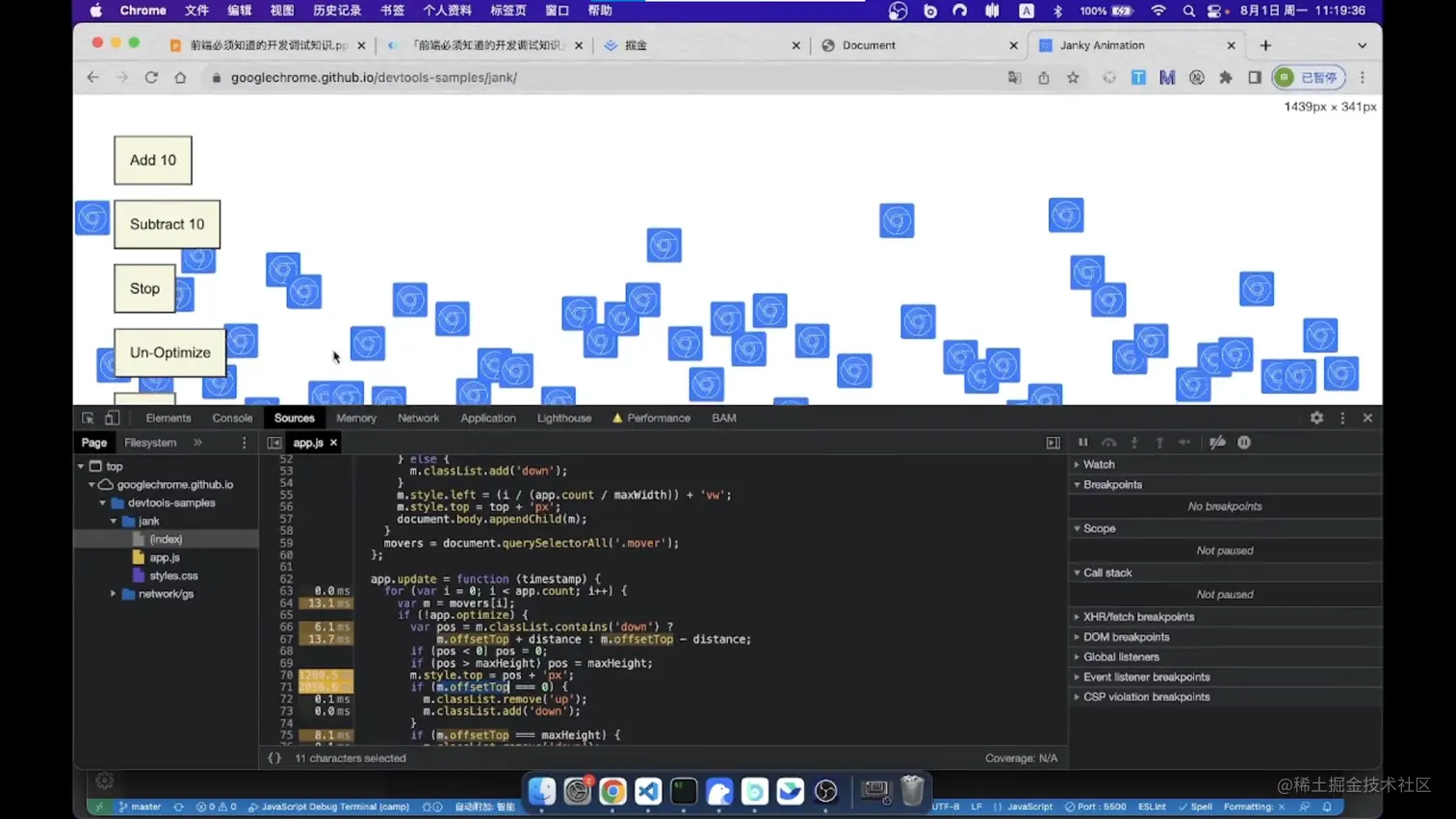Switch to the Elements panel
This screenshot has height=819, width=1456.
169,418
